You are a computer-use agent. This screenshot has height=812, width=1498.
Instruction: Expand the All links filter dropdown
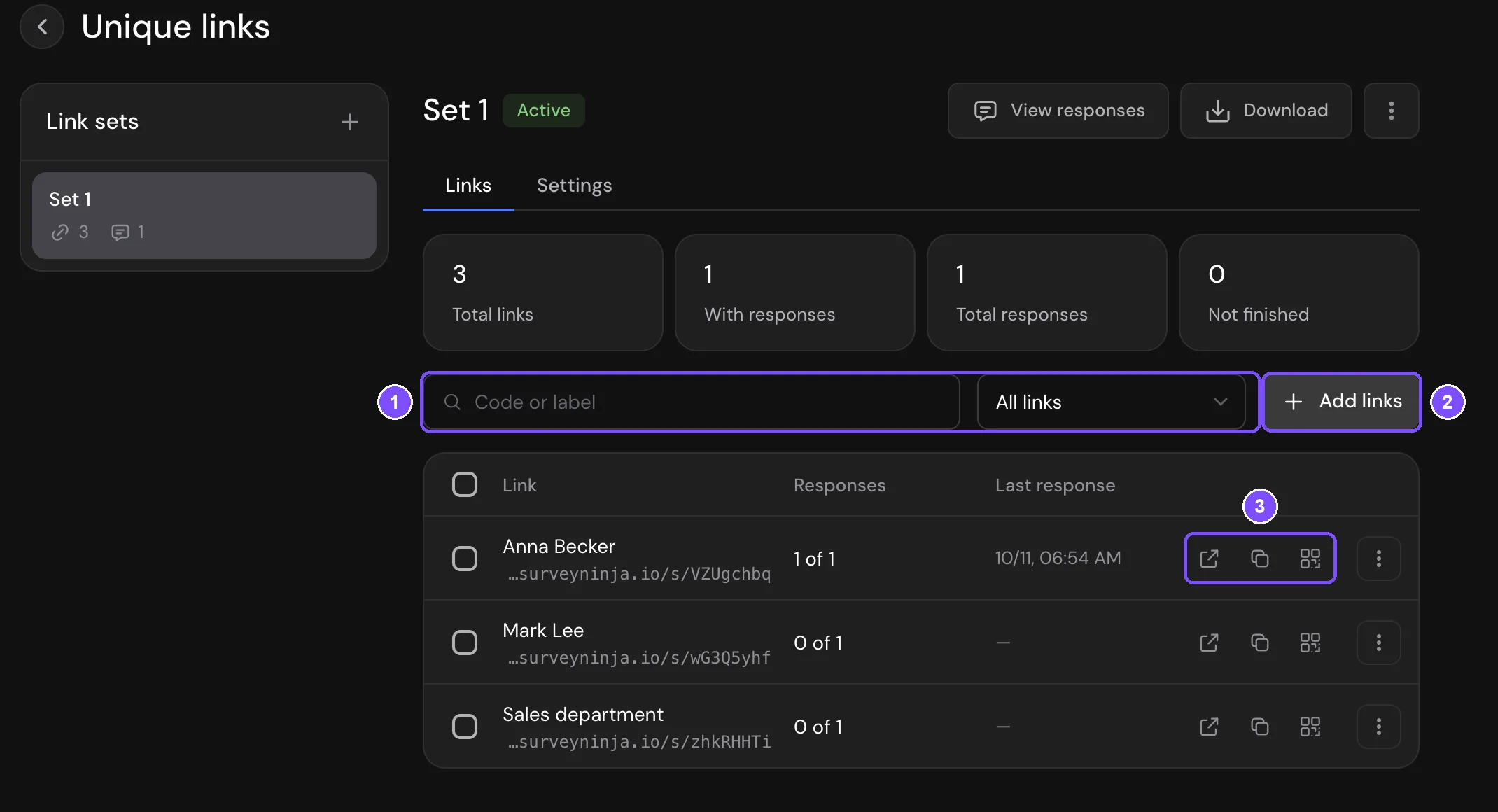coord(1111,402)
